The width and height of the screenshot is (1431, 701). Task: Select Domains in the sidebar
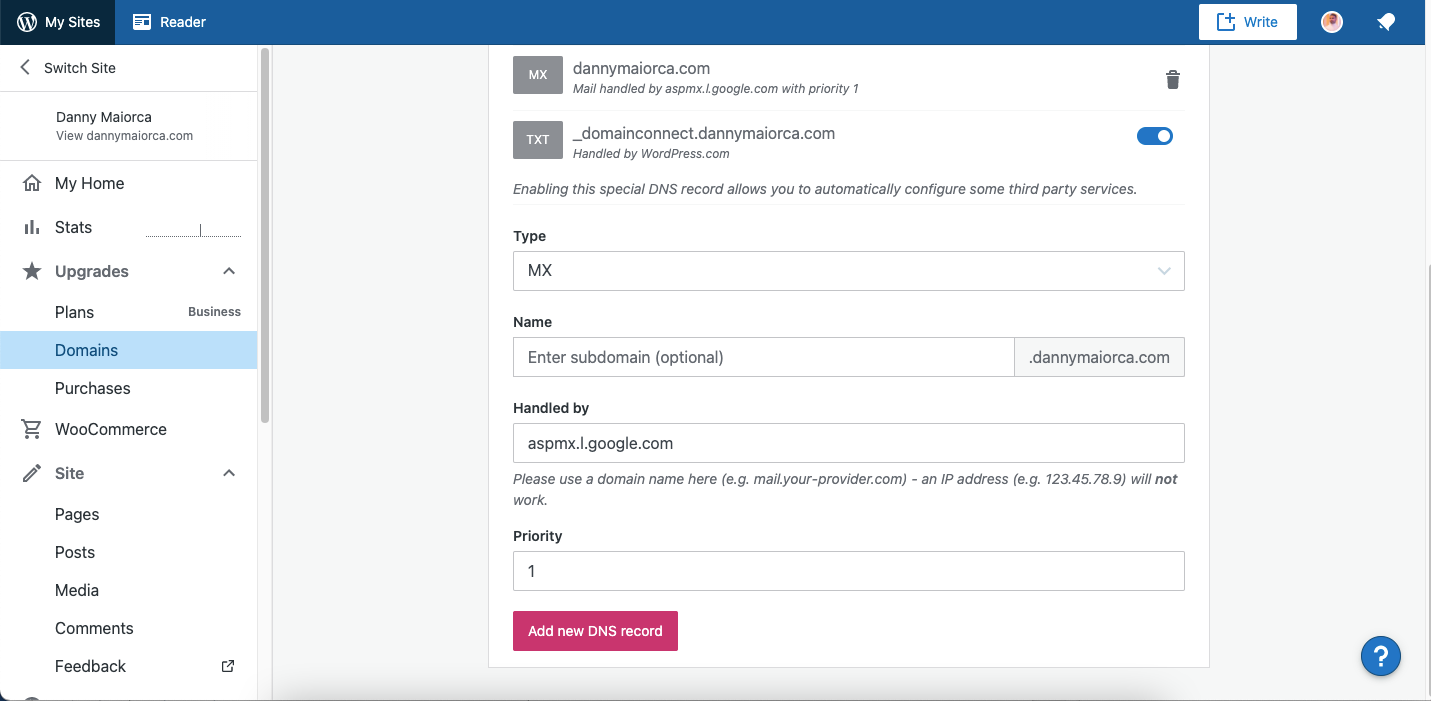tap(129, 350)
